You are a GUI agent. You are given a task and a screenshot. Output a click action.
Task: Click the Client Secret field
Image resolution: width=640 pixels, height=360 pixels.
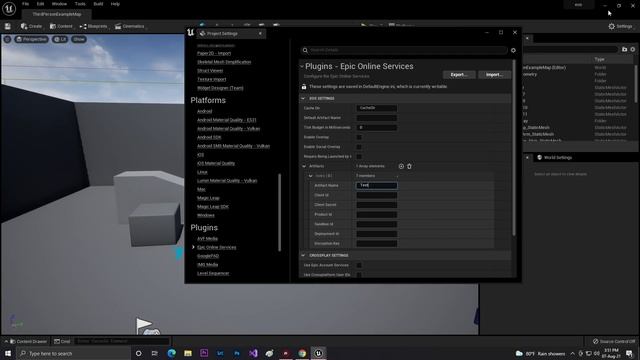376,205
